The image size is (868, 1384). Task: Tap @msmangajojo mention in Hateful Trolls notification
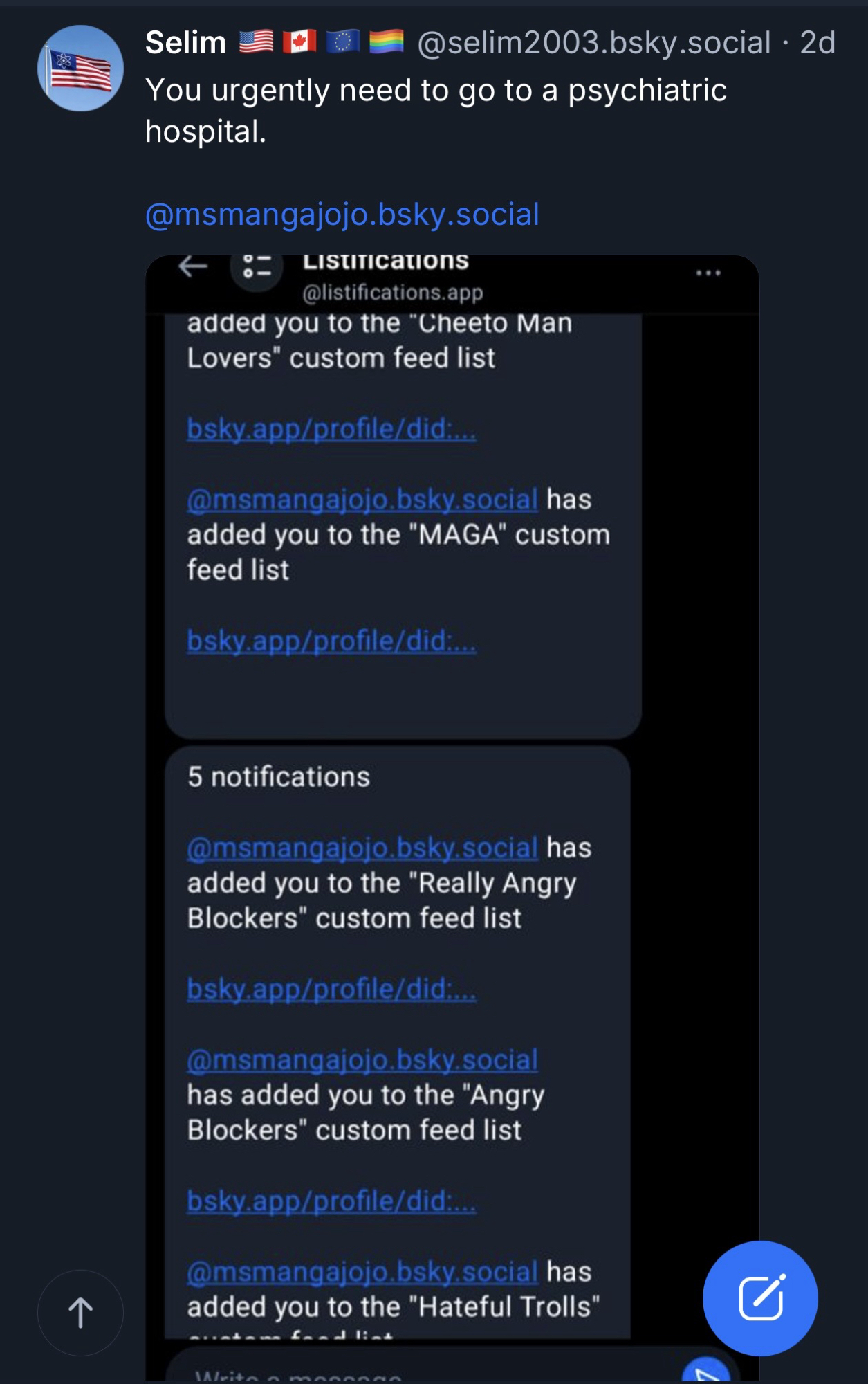point(362,1272)
